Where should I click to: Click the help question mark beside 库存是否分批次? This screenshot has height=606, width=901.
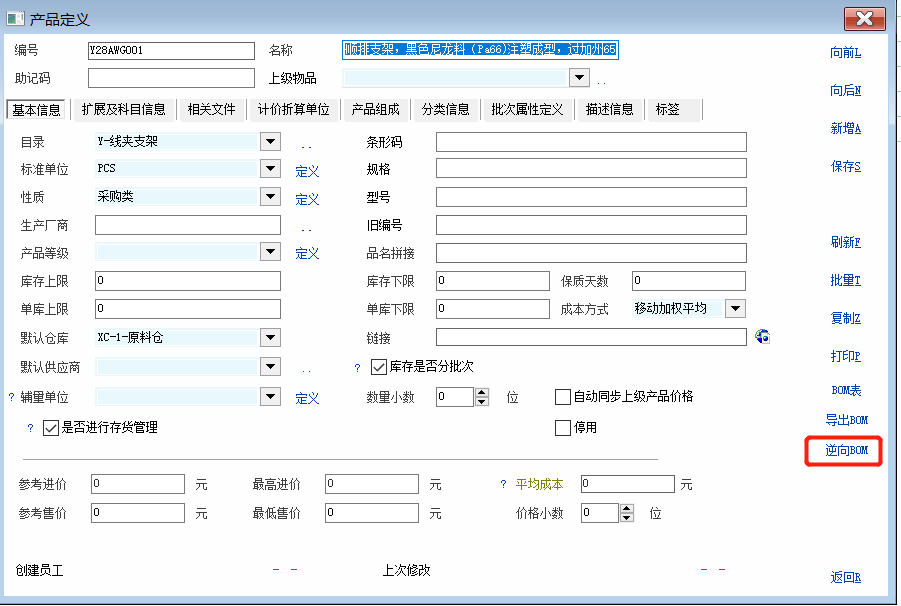pyautogui.click(x=357, y=368)
